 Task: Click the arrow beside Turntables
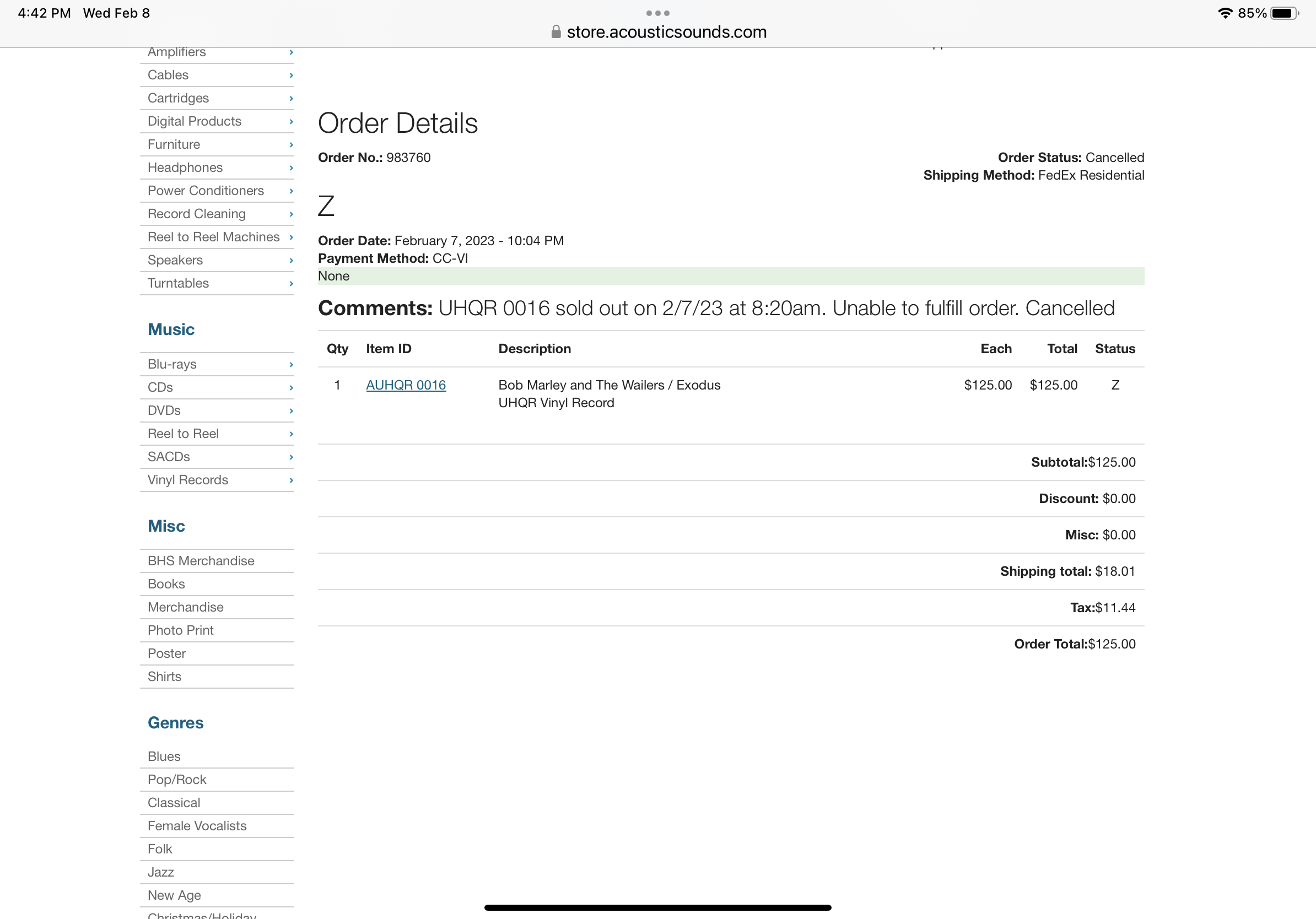pos(291,284)
